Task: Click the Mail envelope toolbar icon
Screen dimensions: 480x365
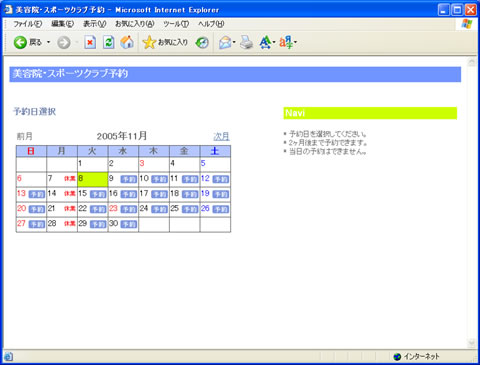Action: (225, 42)
